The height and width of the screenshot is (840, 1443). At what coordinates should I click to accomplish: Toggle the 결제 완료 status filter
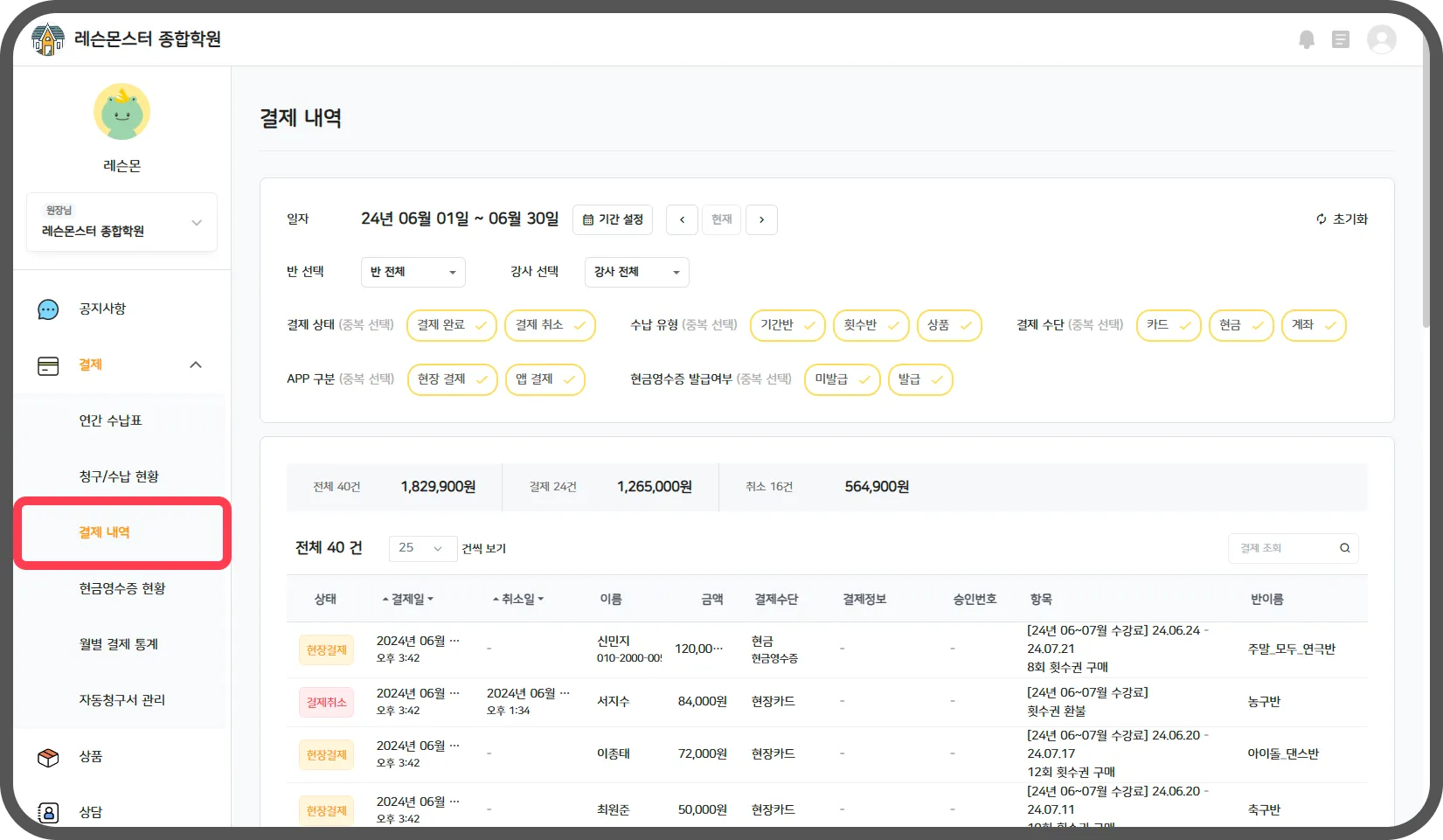(452, 325)
